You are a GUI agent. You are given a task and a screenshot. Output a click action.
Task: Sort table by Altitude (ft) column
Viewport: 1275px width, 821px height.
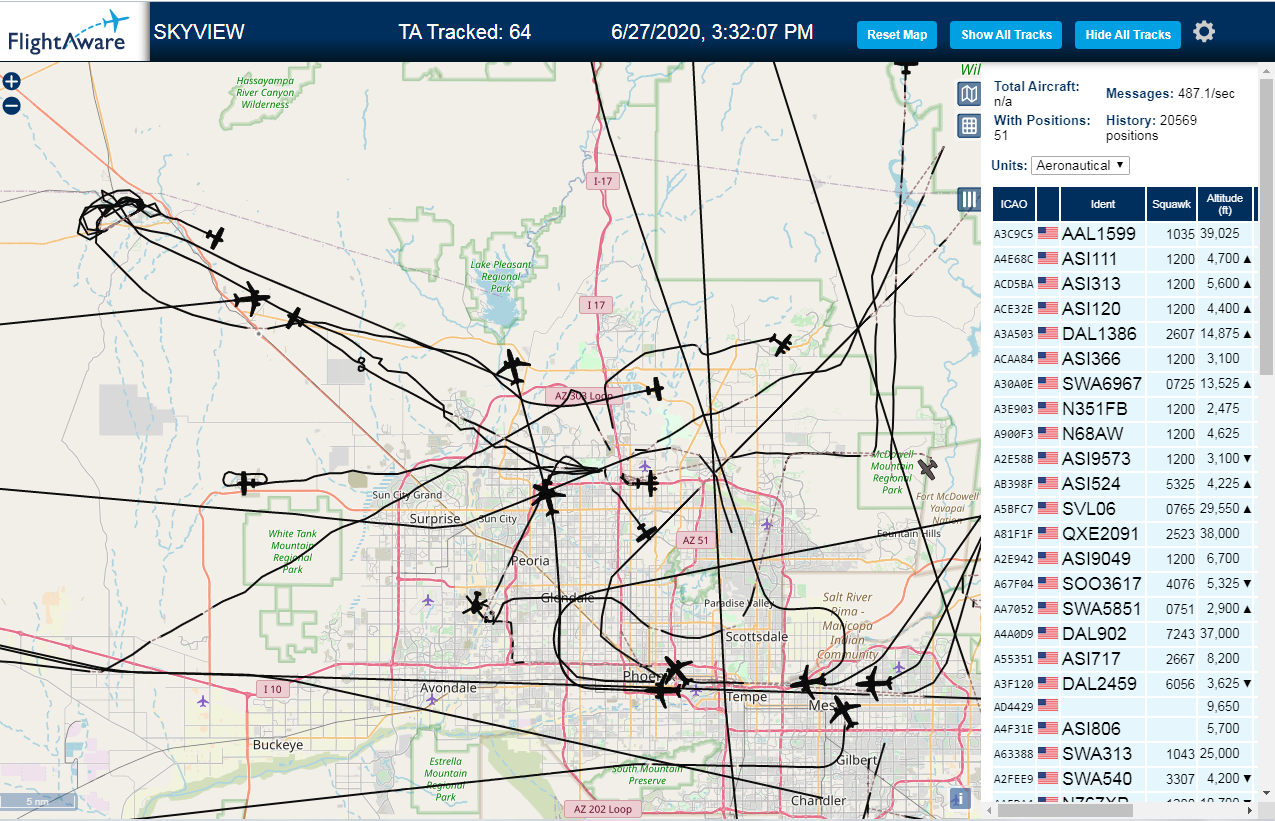[x=1224, y=204]
